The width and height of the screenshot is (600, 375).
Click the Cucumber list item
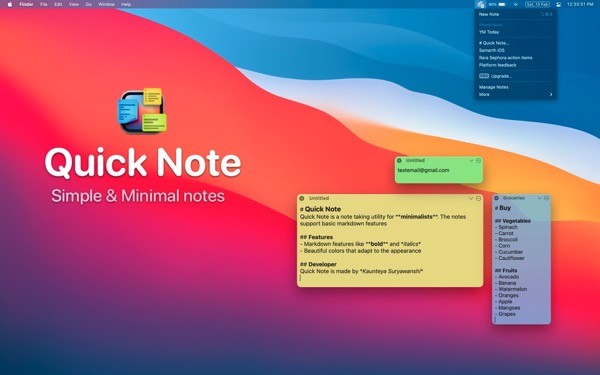(509, 252)
